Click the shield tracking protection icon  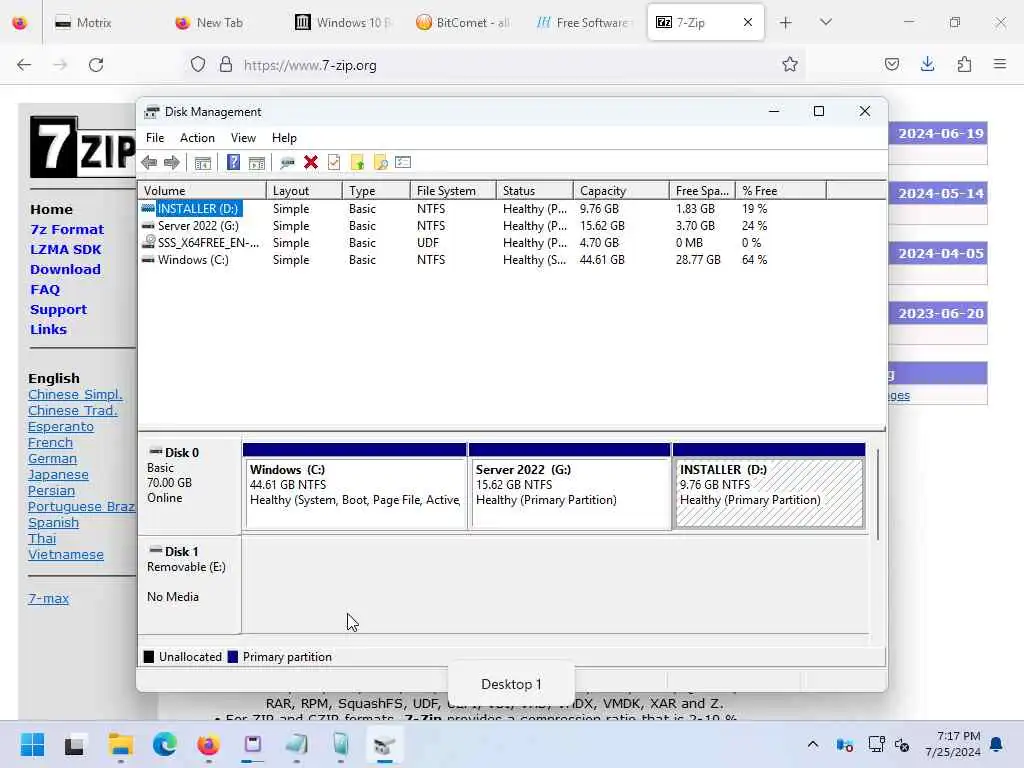198,65
